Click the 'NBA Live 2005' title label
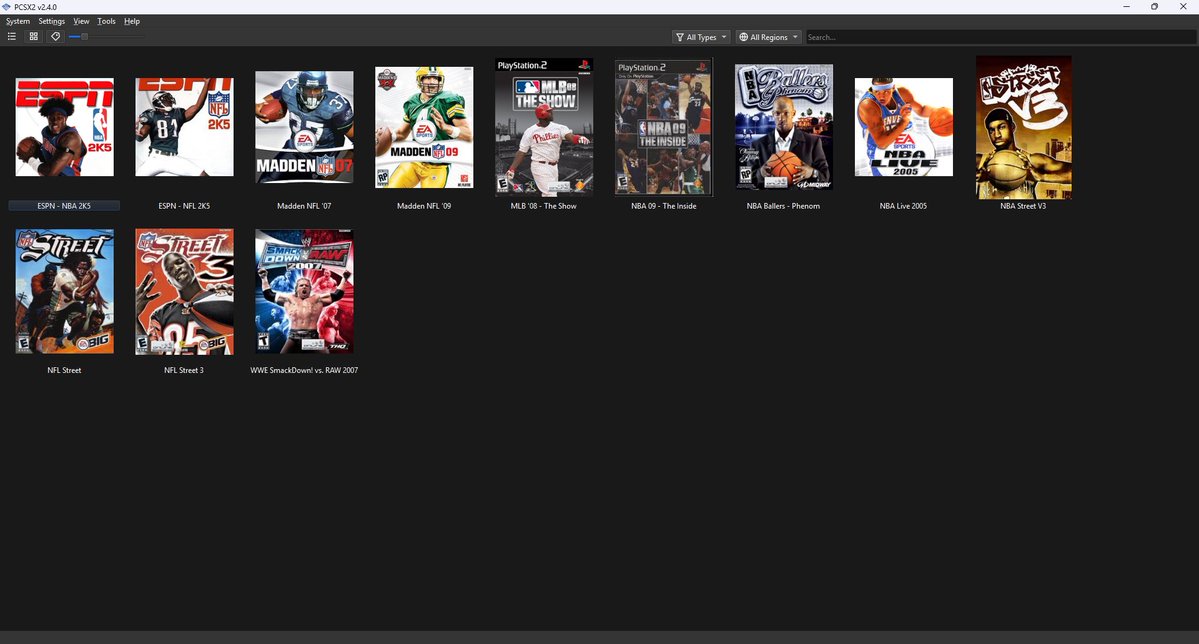The height and width of the screenshot is (644, 1199). pyautogui.click(x=903, y=206)
